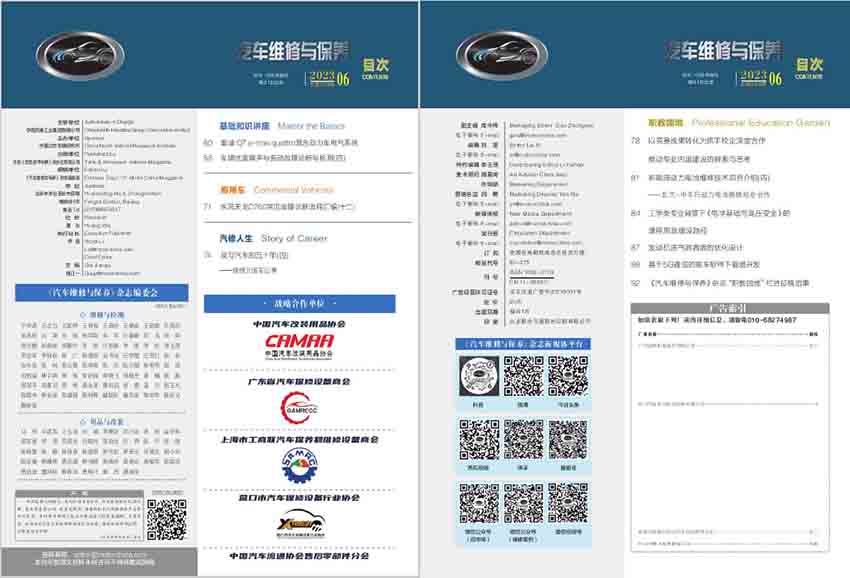Click the blue gear-shaped SAMAC logo
This screenshot has width=850, height=578.
(299, 465)
